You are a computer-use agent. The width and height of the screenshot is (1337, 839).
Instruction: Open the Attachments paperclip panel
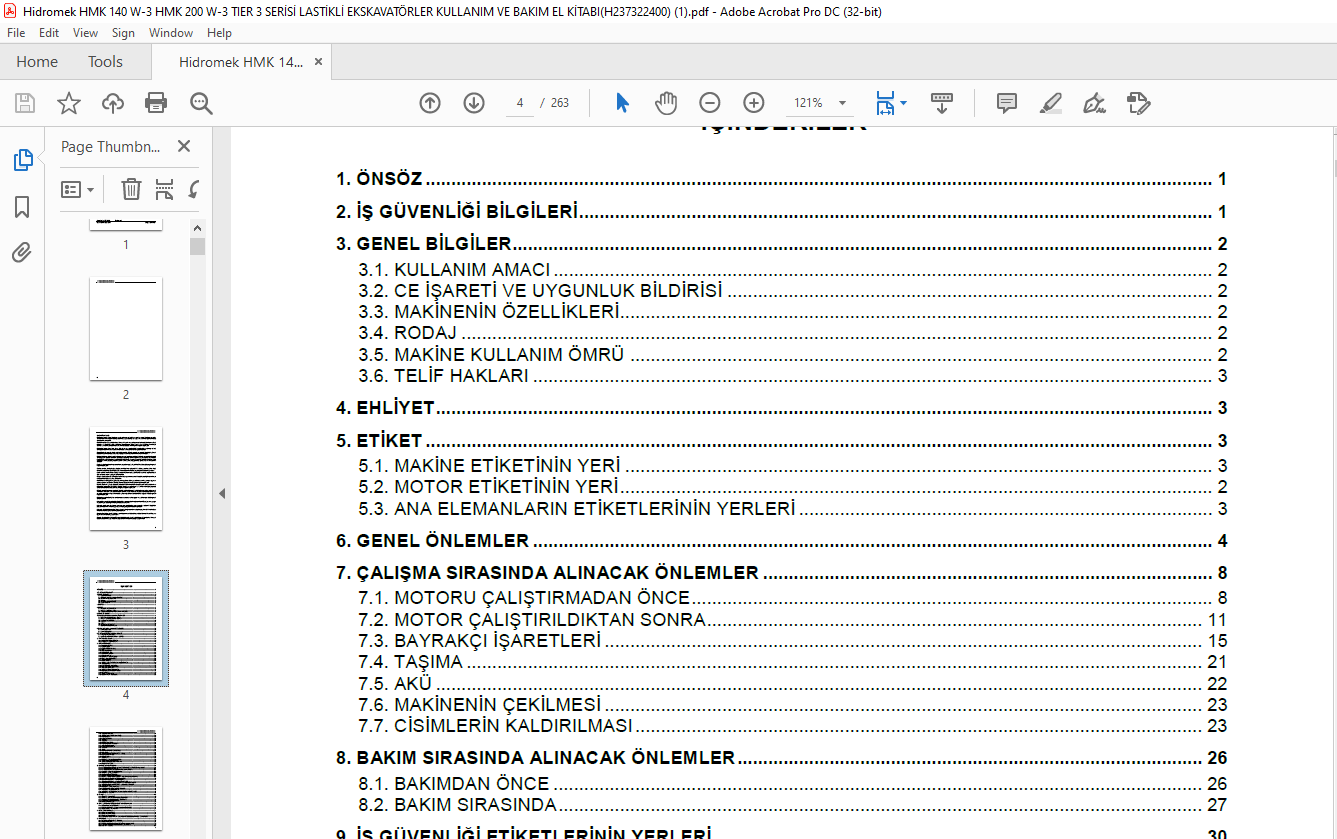pyautogui.click(x=22, y=252)
